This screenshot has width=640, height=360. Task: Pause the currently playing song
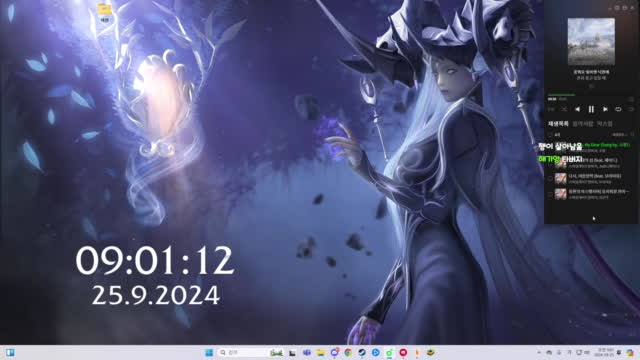coord(591,109)
